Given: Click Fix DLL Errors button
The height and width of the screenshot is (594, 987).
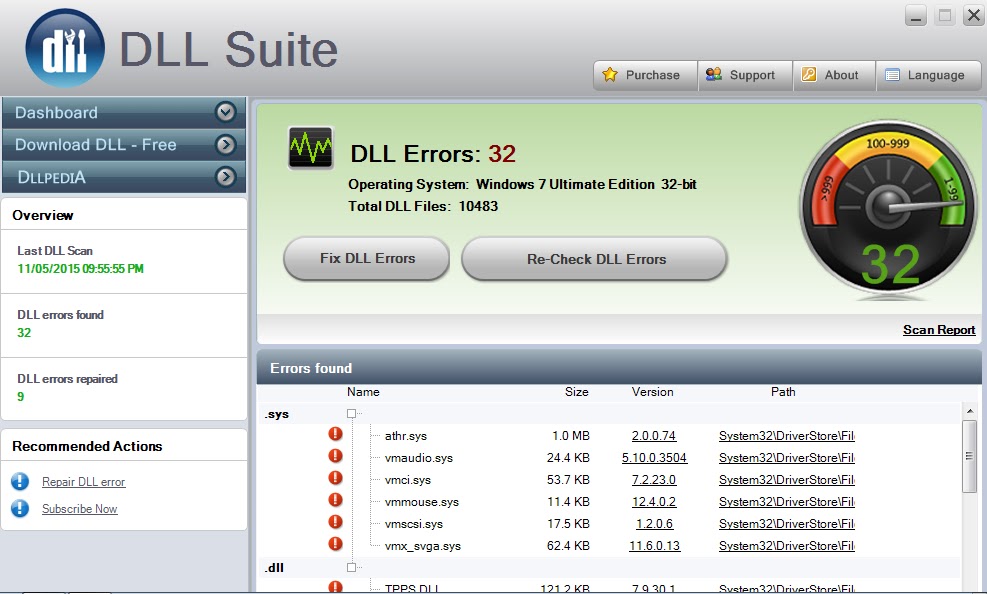Looking at the screenshot, I should coord(367,259).
